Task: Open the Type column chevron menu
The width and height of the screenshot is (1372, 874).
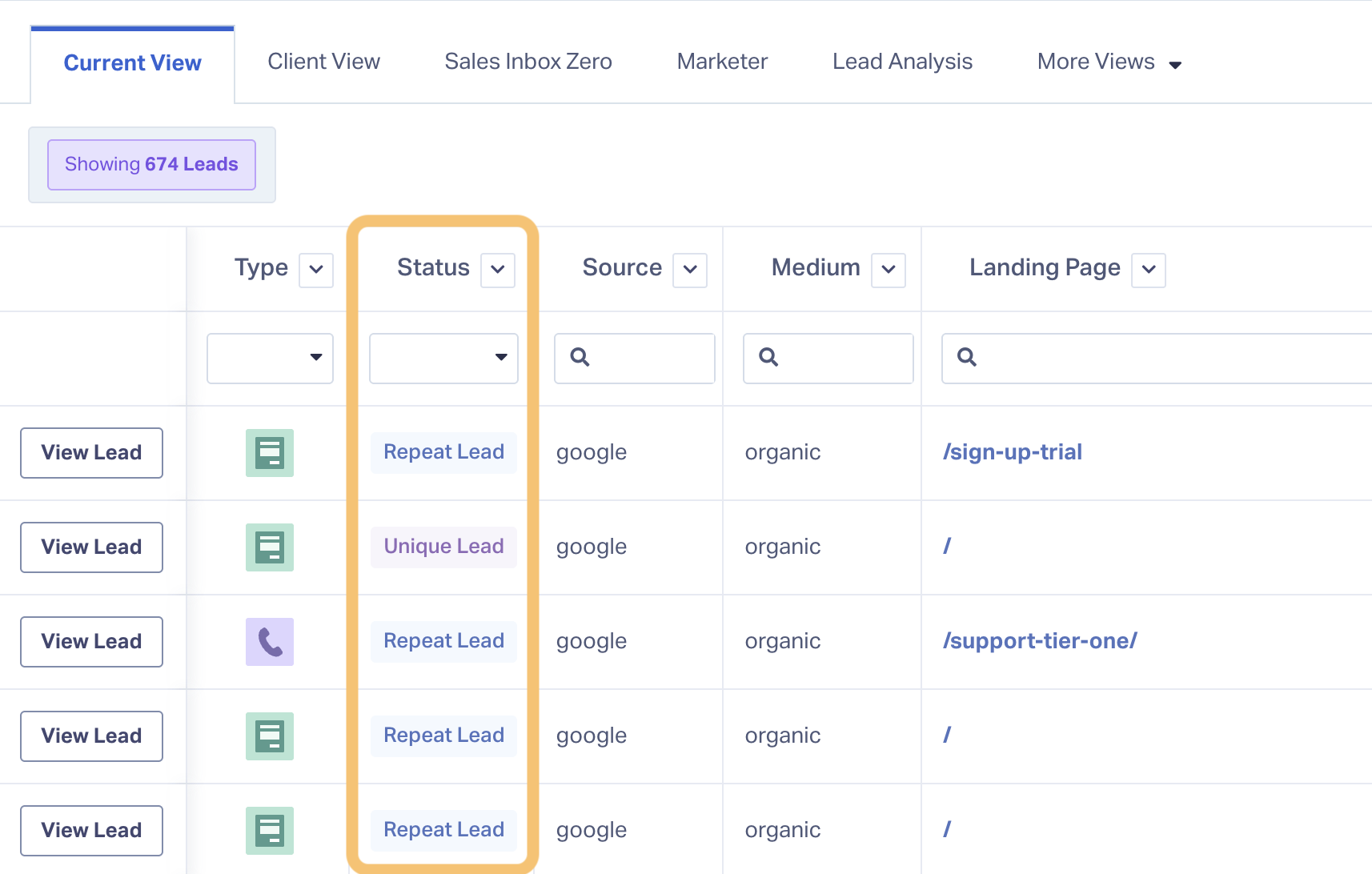Action: tap(316, 270)
